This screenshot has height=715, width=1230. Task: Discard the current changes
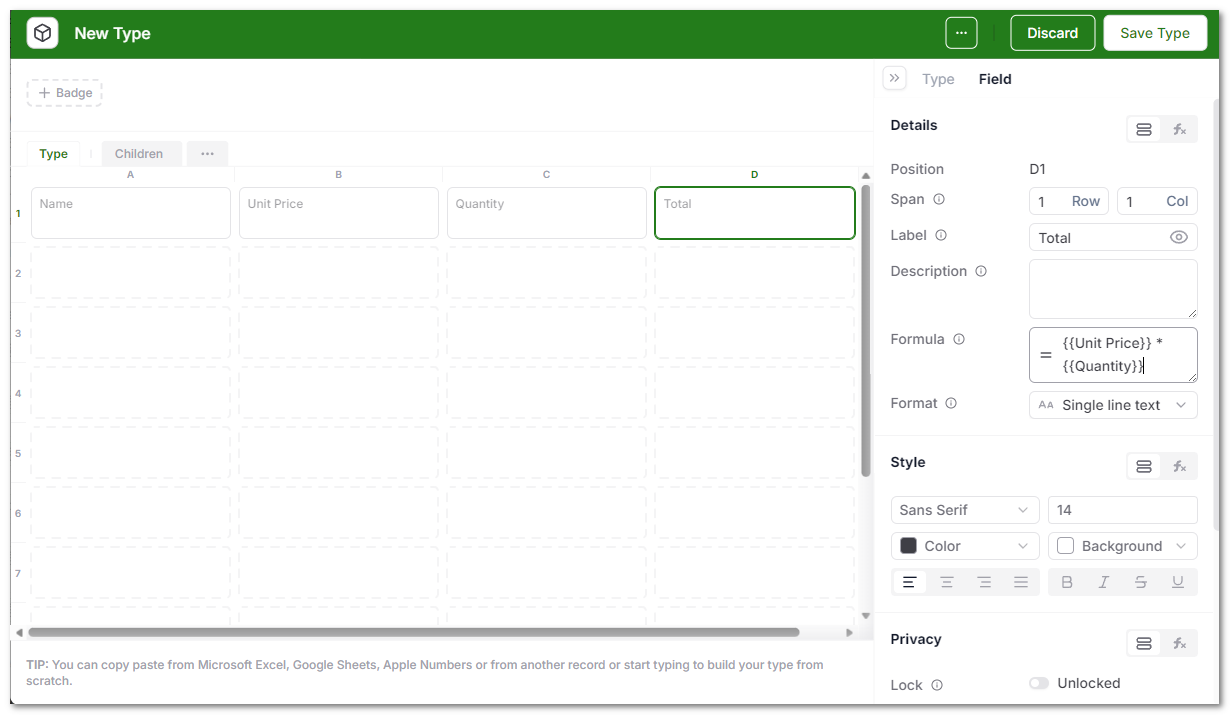coord(1052,32)
